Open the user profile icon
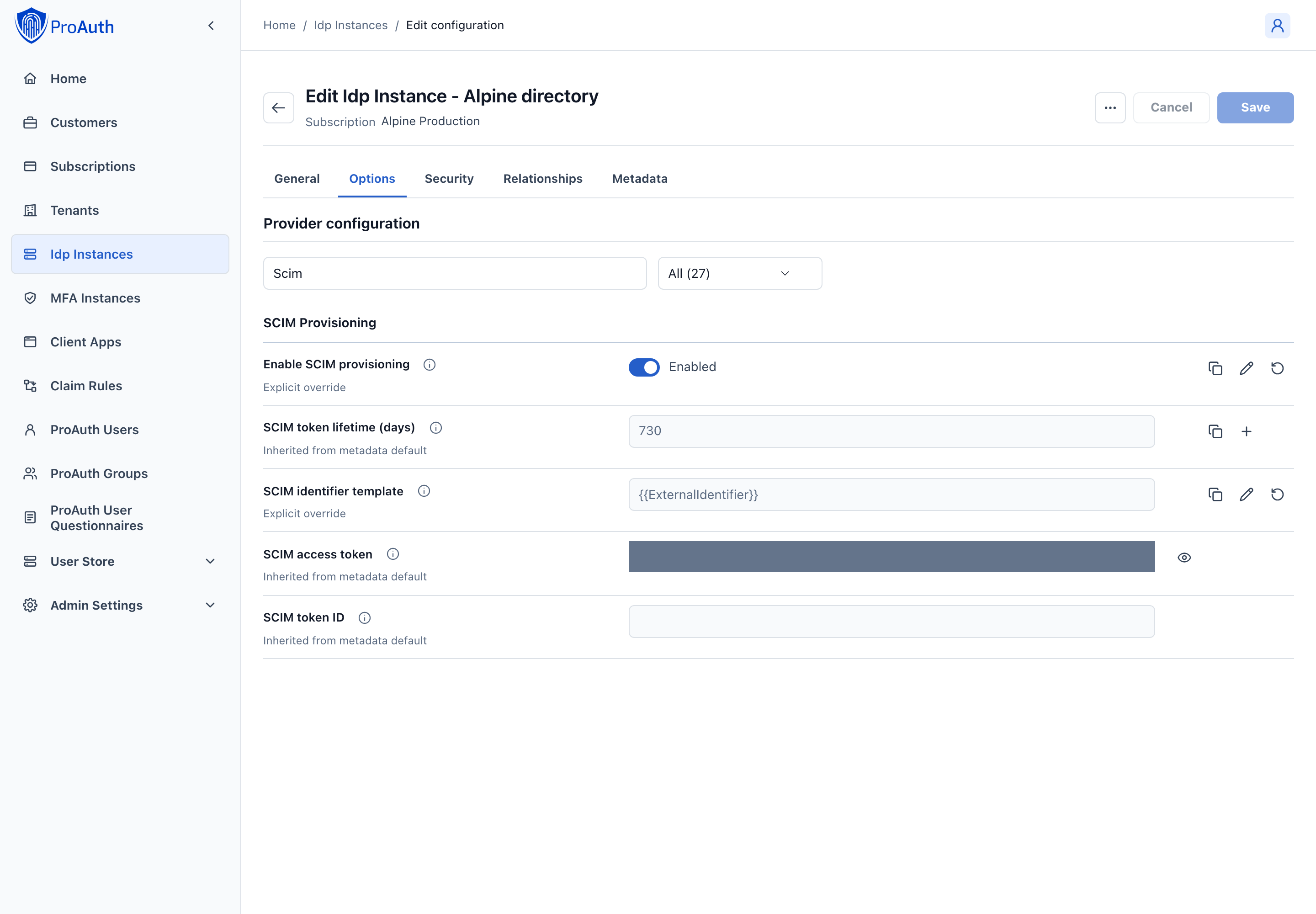 point(1277,26)
